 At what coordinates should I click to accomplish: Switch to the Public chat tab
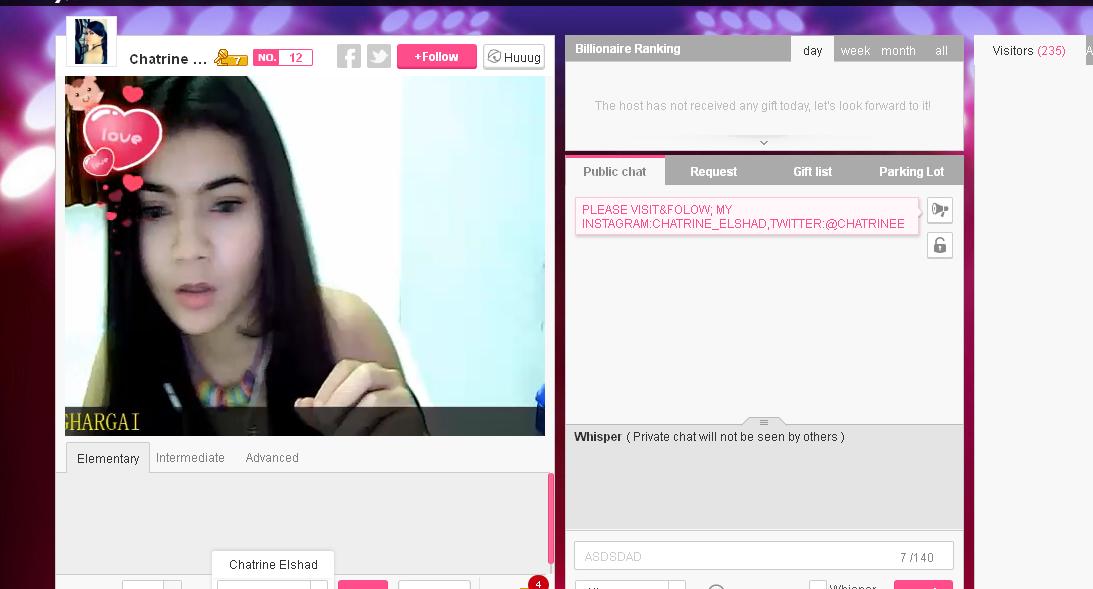(x=615, y=171)
